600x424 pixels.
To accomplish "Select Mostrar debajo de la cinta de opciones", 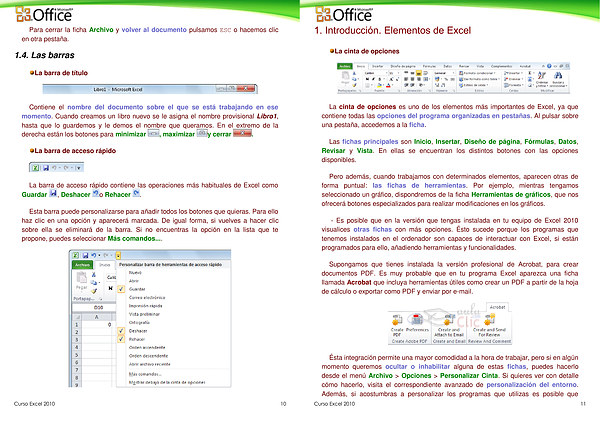I will [167, 382].
